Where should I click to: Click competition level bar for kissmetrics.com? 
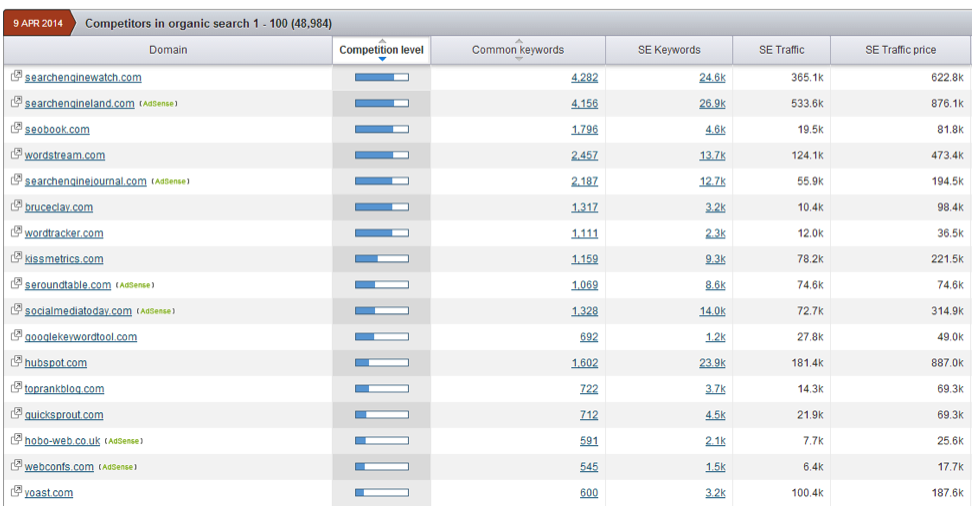(x=382, y=259)
